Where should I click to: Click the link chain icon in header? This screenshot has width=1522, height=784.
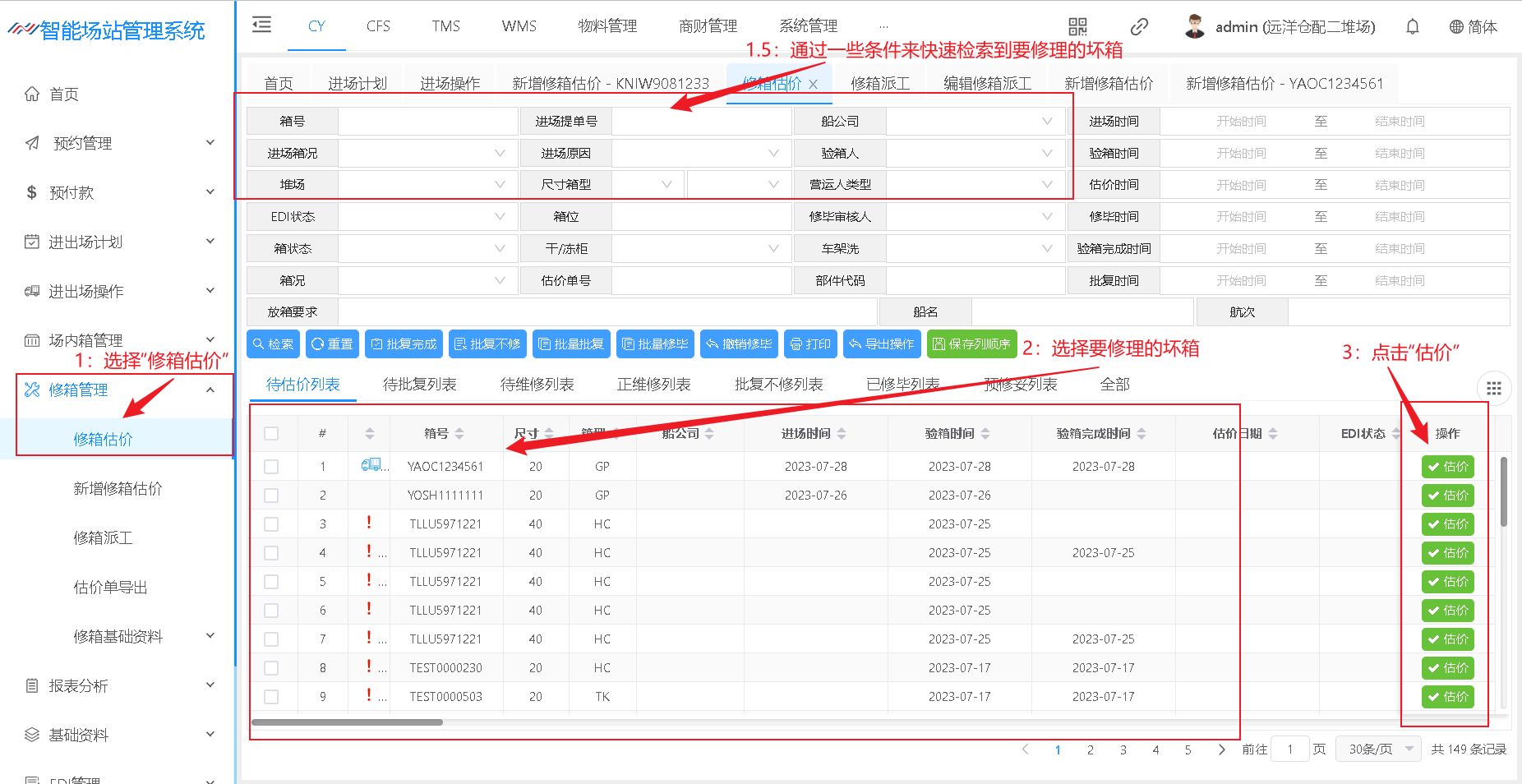point(1139,27)
